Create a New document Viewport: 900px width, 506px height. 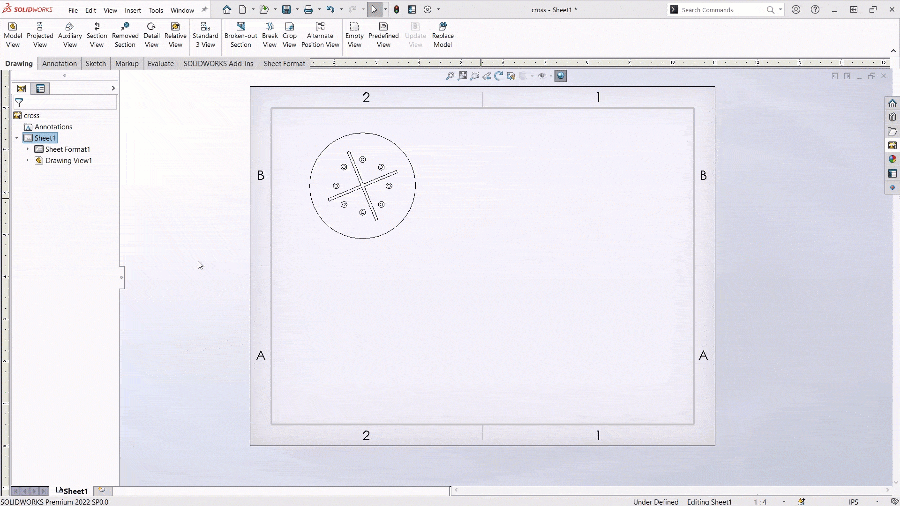point(242,10)
